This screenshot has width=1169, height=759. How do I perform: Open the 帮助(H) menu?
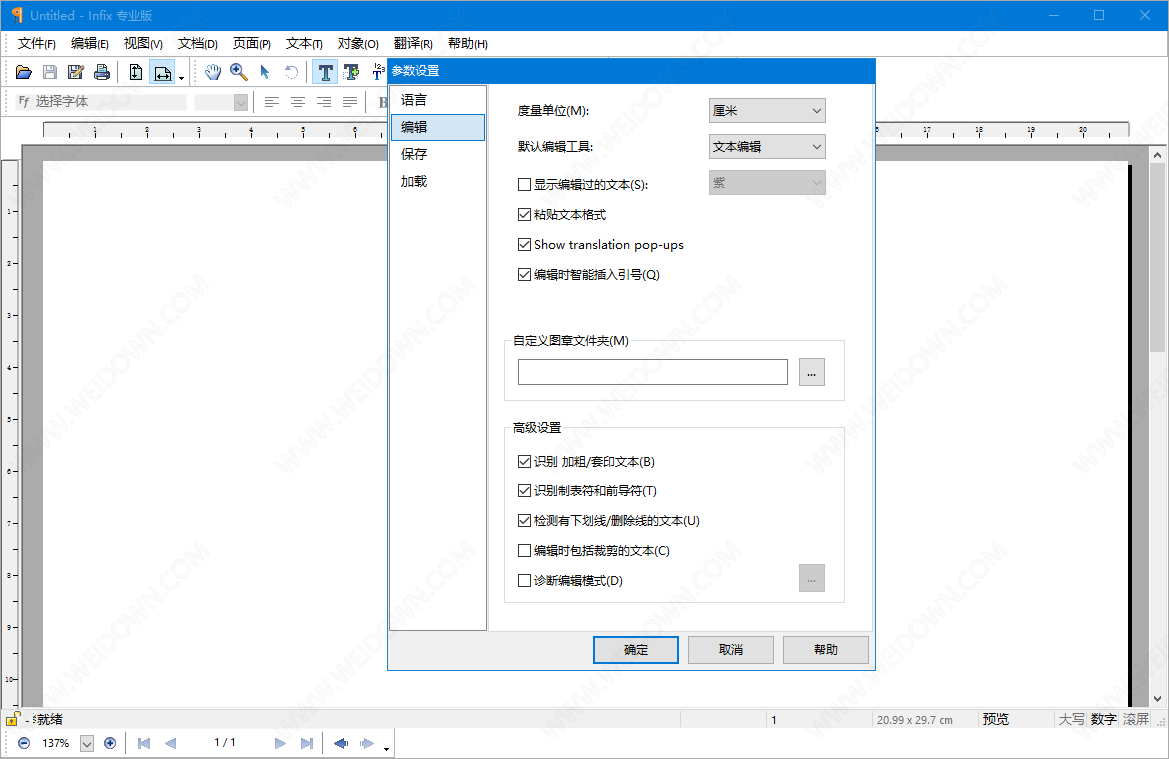467,44
